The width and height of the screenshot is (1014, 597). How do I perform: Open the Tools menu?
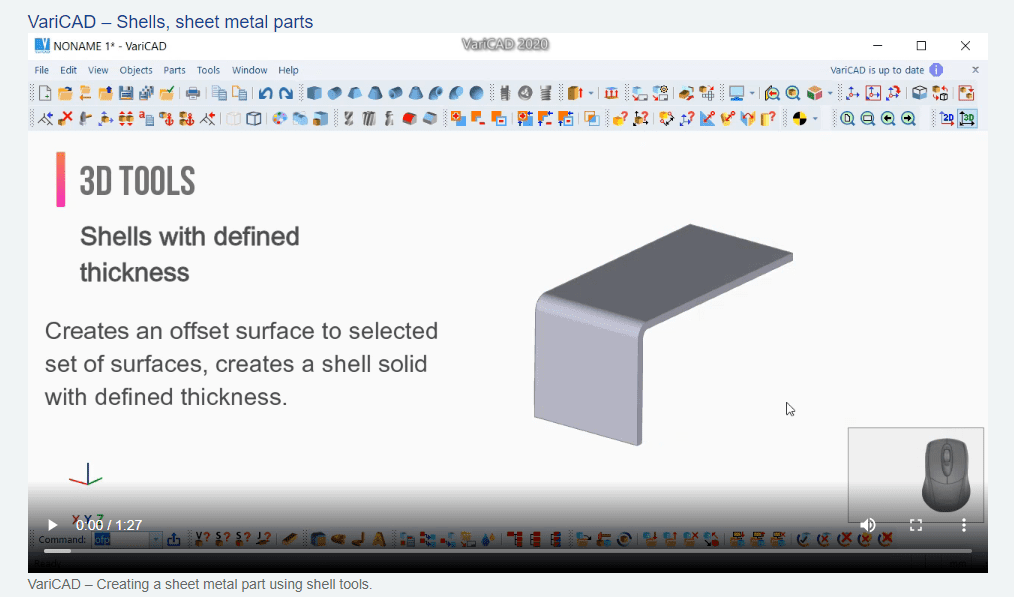click(208, 70)
